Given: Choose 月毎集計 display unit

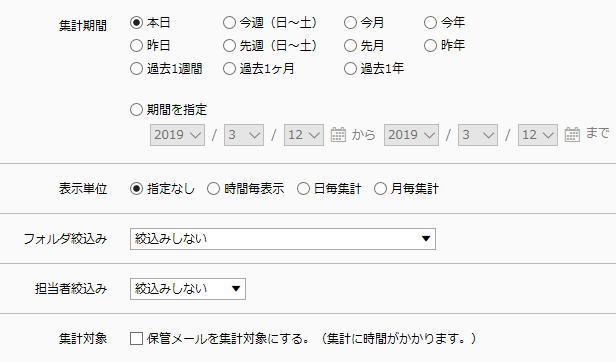Looking at the screenshot, I should coord(380,189).
